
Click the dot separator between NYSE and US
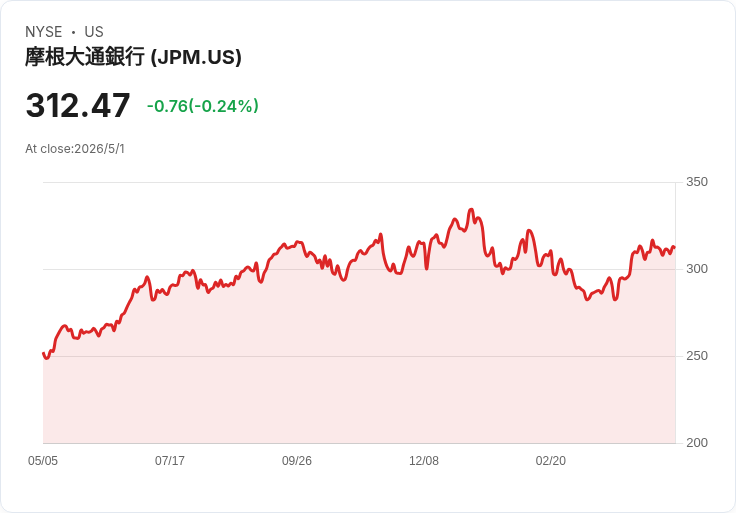73,32
